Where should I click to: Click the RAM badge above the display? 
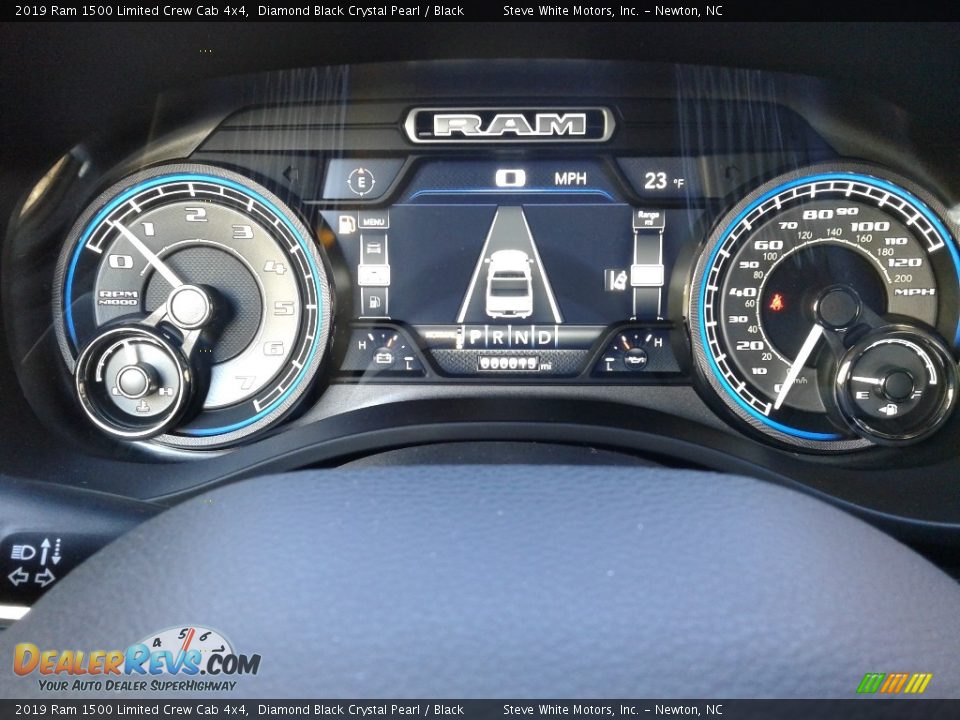[x=509, y=125]
